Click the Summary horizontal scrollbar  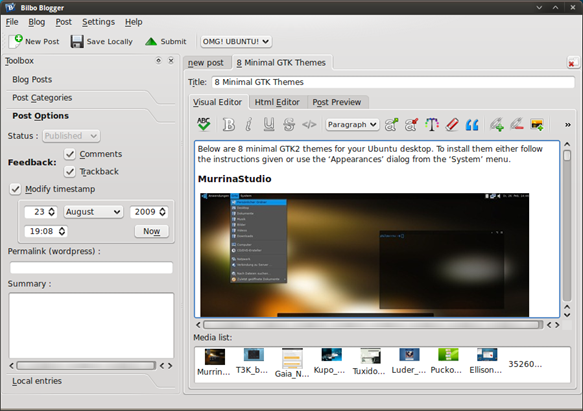pos(86,366)
